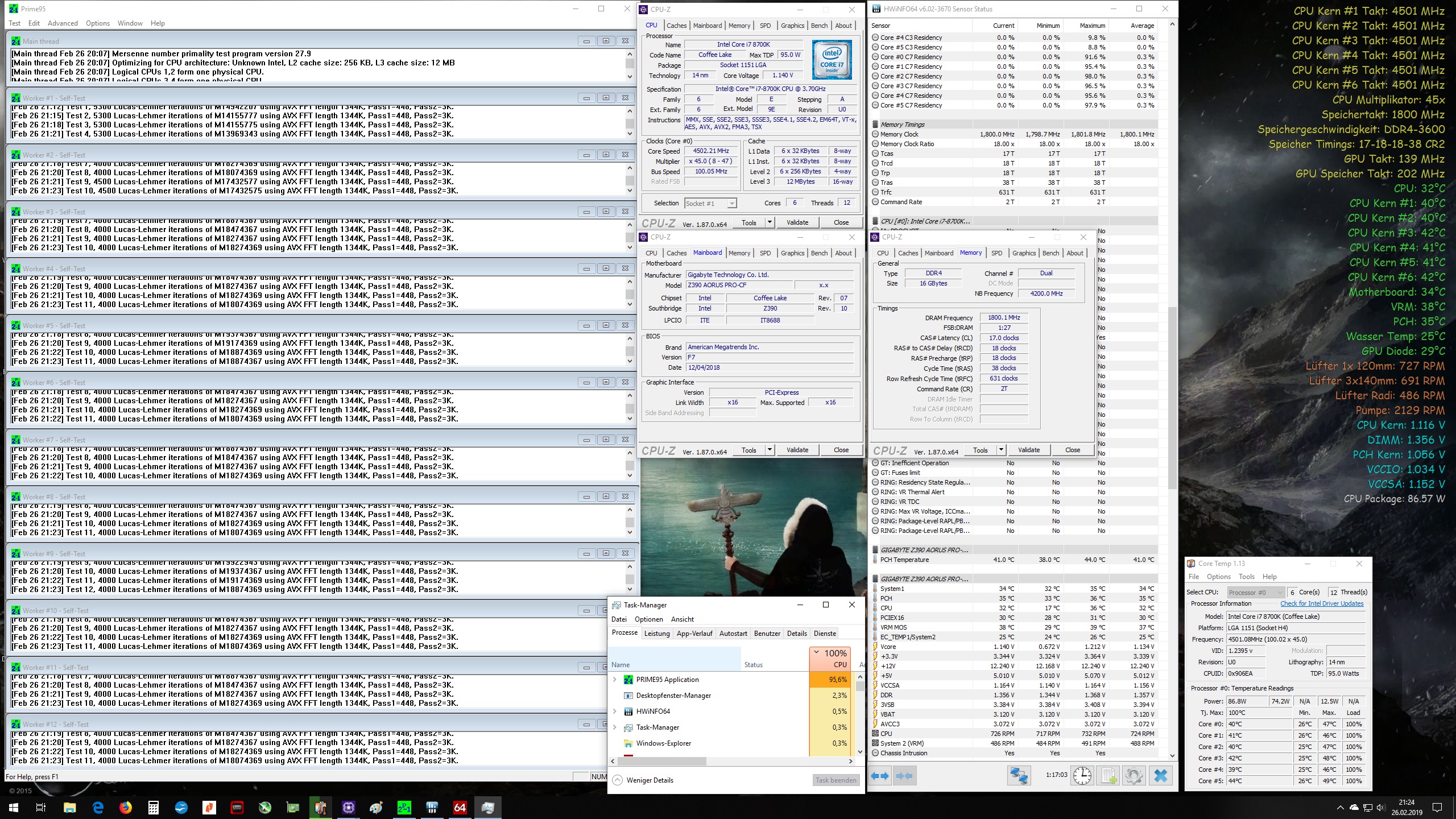The image size is (1456, 819).
Task: Start logging via HWiNFO report page icon
Action: tap(1109, 775)
